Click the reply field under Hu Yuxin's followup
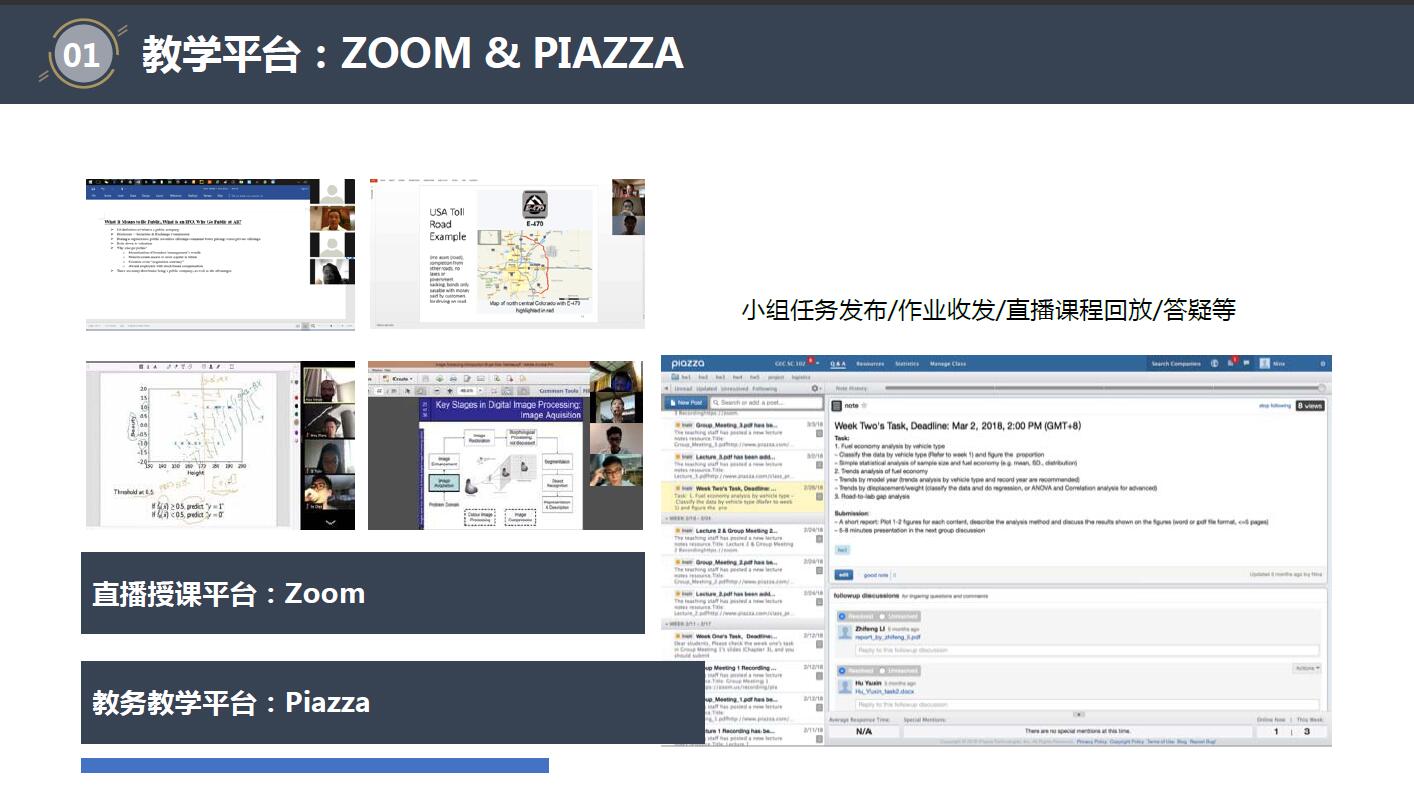This screenshot has width=1414, height=793. point(1088,704)
